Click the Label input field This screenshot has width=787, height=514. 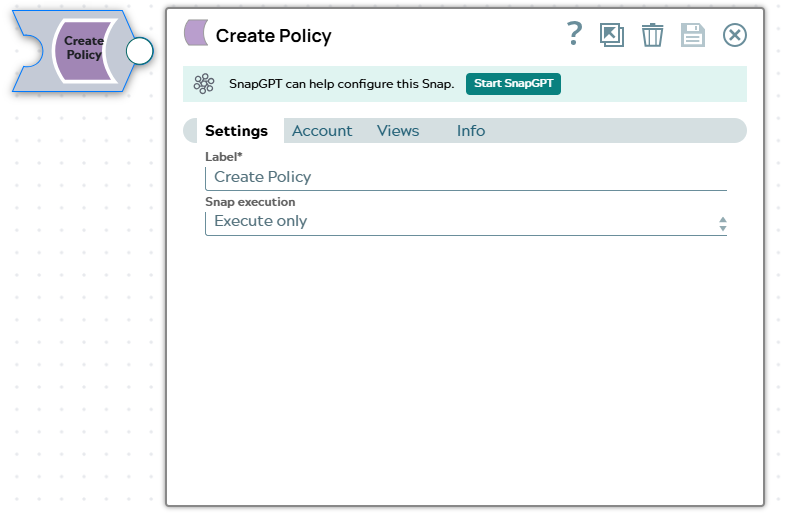click(x=466, y=178)
